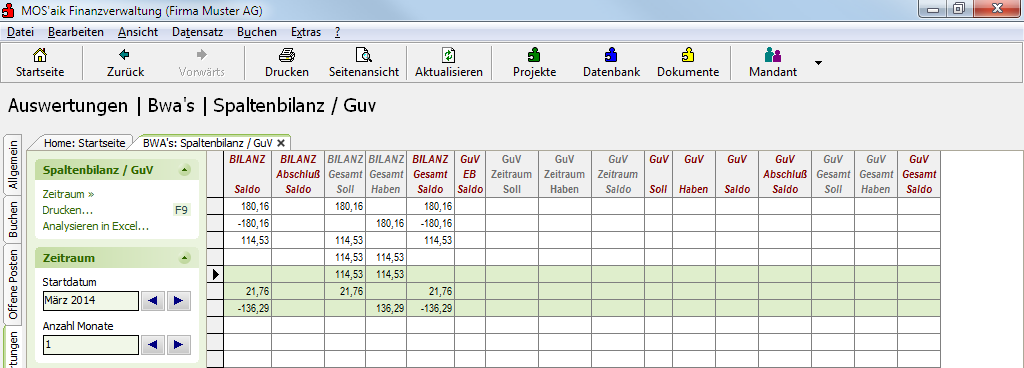Click the GuV Zeitraum Soll header
1024x368 pixels.
(x=511, y=174)
